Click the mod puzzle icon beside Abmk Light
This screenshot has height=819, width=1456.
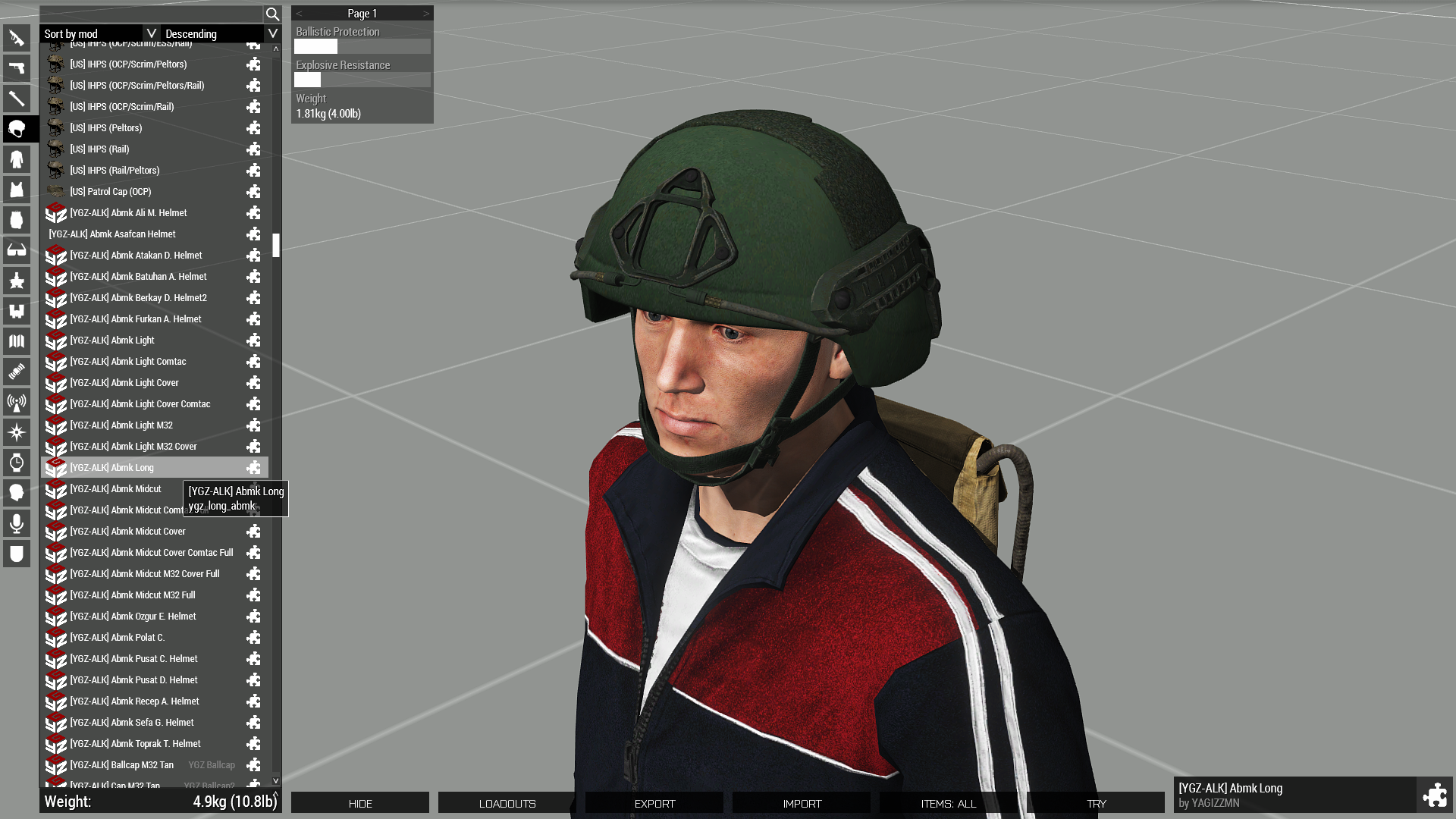point(253,340)
